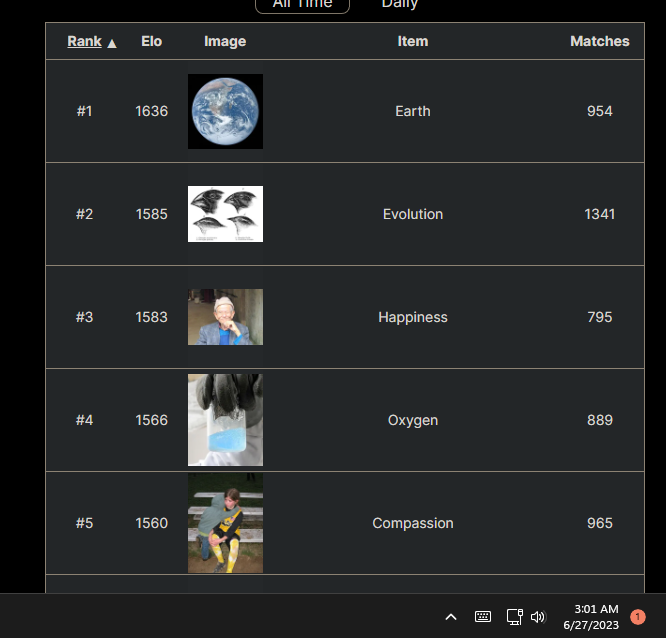Click rank cell #2
Screen dimensions: 666x638
[x=84, y=214]
